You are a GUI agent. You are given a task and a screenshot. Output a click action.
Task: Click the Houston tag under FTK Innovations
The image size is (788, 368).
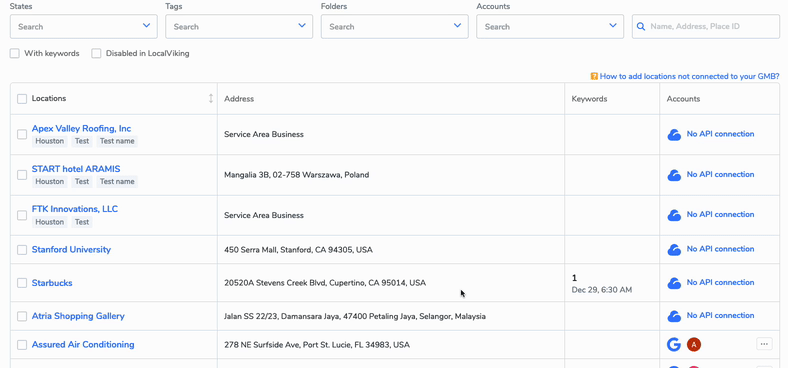50,222
